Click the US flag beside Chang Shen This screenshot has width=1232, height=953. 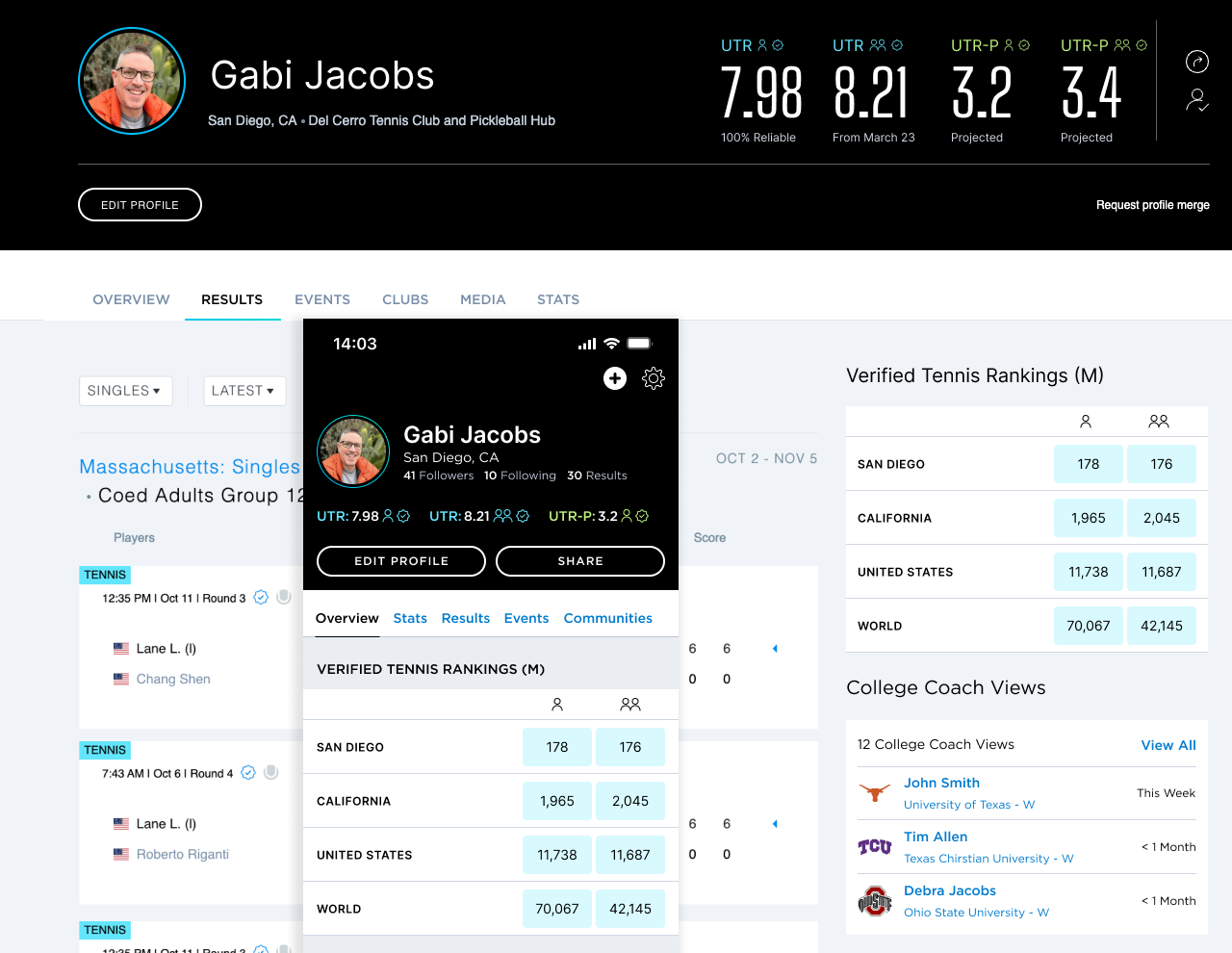coord(121,679)
